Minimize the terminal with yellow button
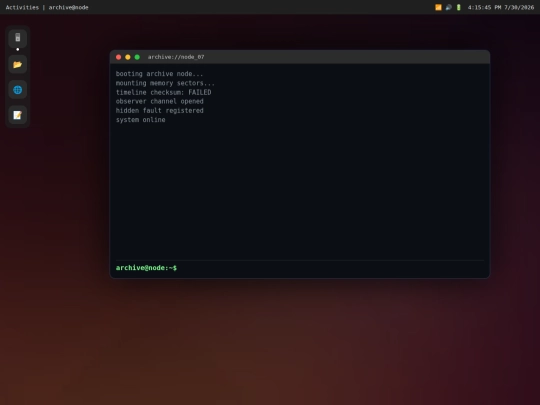 click(128, 57)
